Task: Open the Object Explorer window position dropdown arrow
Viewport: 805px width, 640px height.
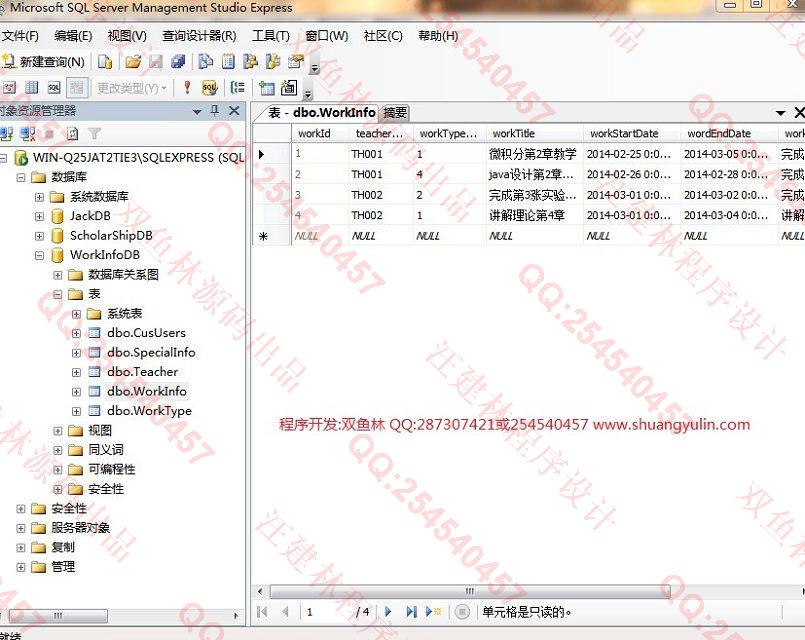Action: (x=197, y=111)
